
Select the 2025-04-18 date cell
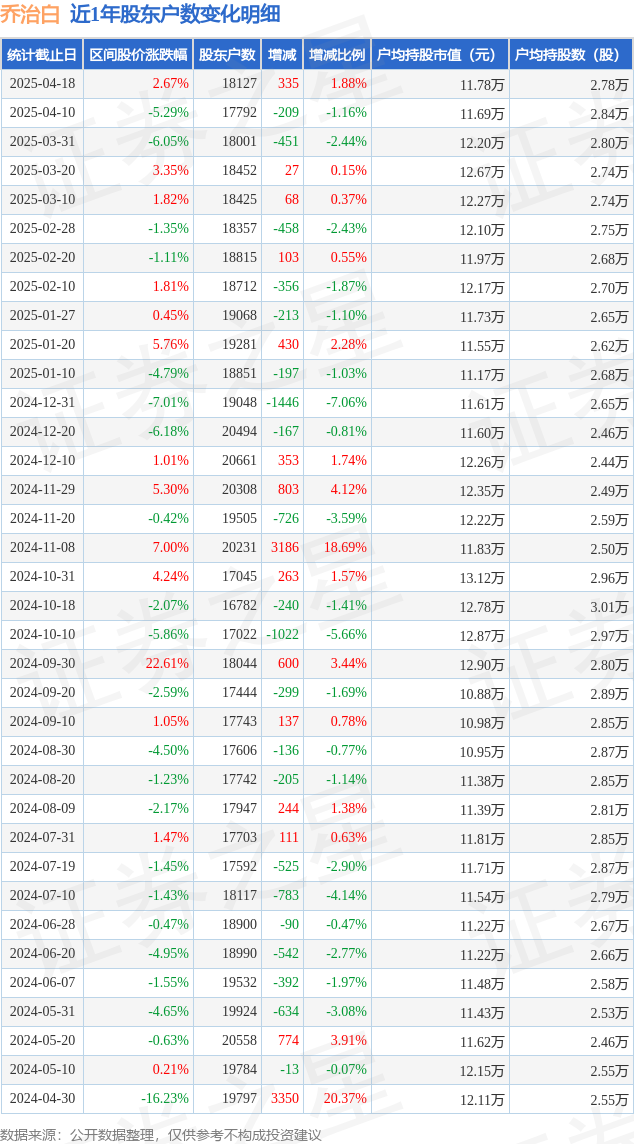coord(42,84)
